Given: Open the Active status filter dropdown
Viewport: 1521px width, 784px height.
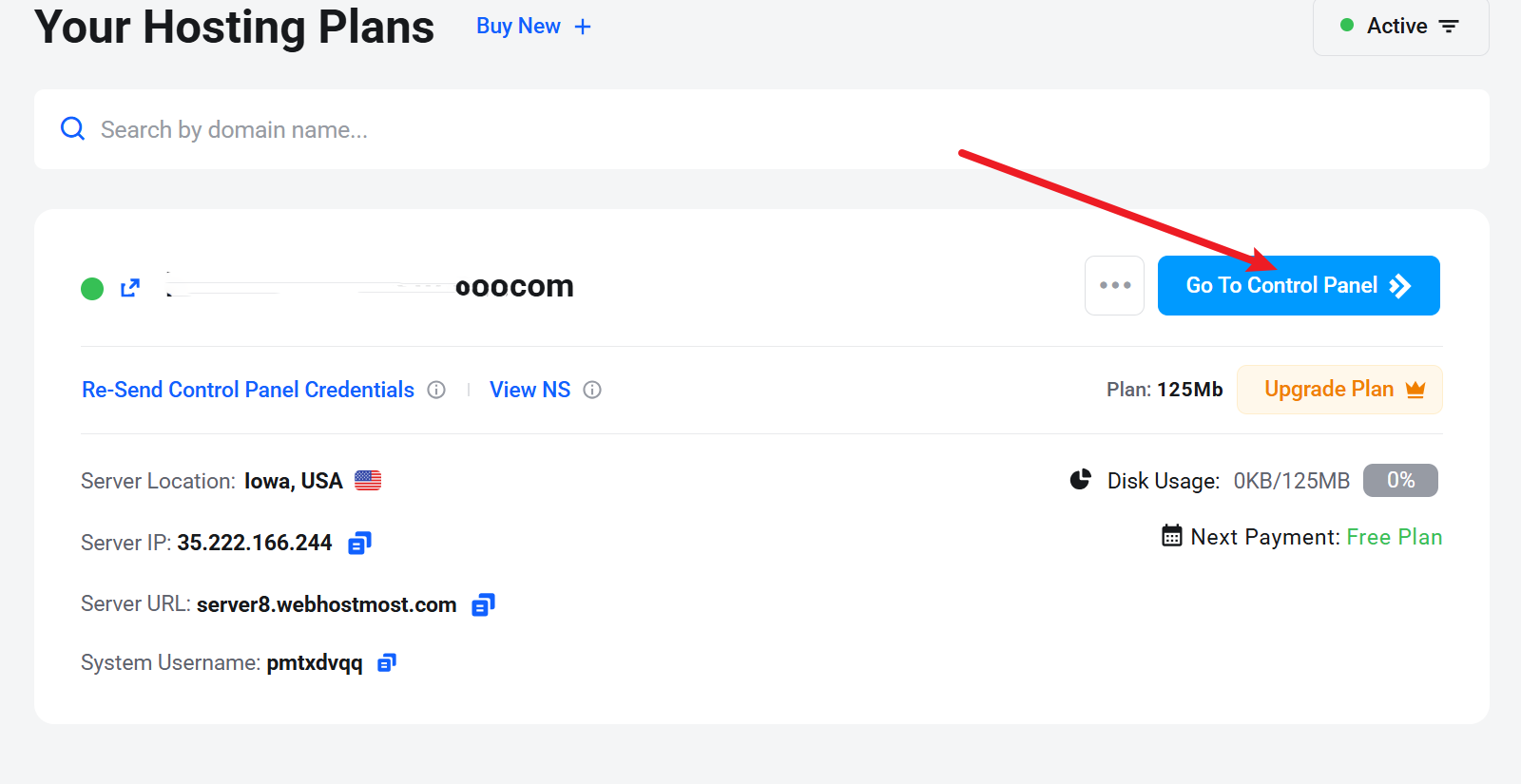Looking at the screenshot, I should click(1400, 27).
